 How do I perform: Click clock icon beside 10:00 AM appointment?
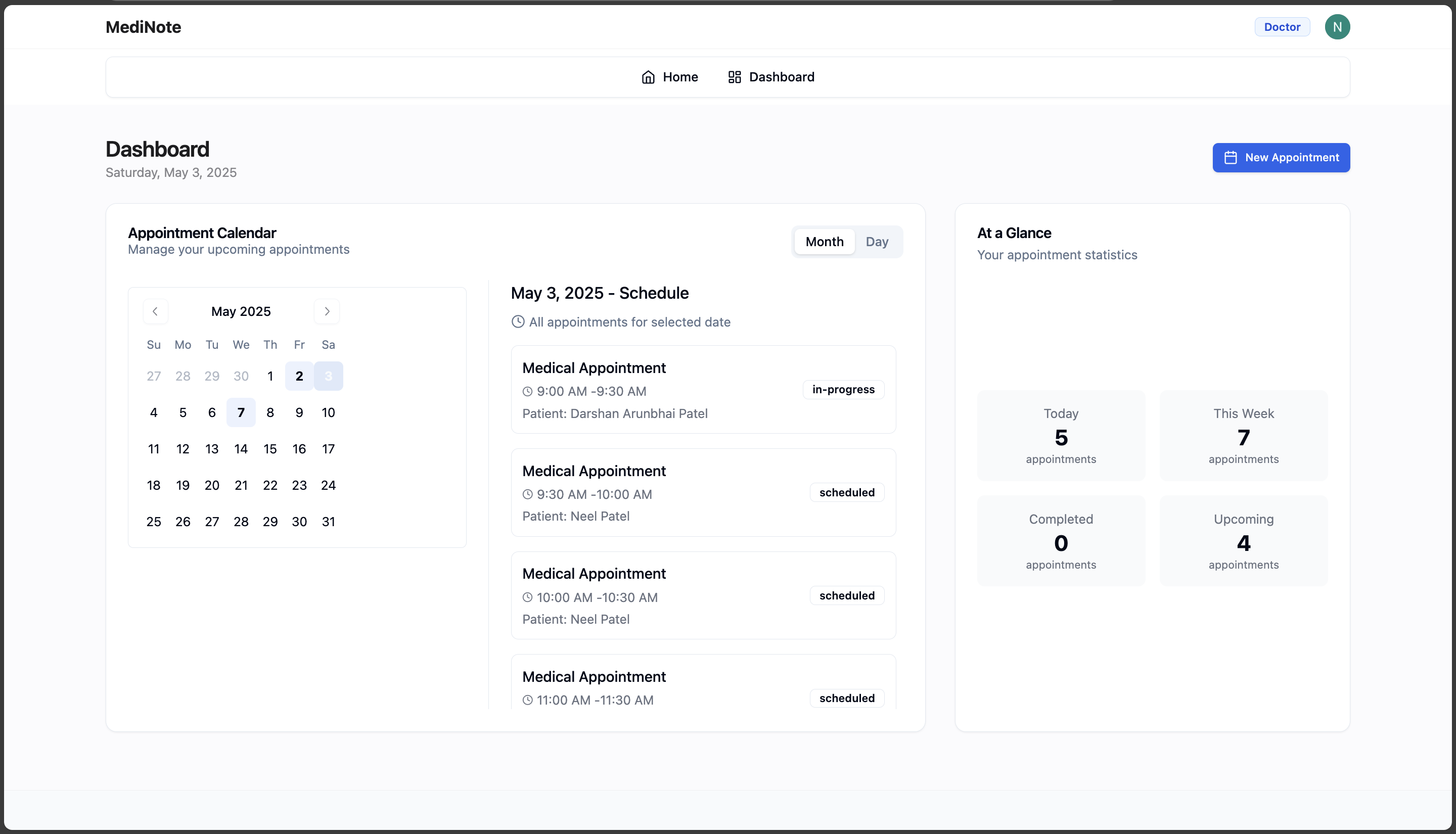[x=527, y=597]
